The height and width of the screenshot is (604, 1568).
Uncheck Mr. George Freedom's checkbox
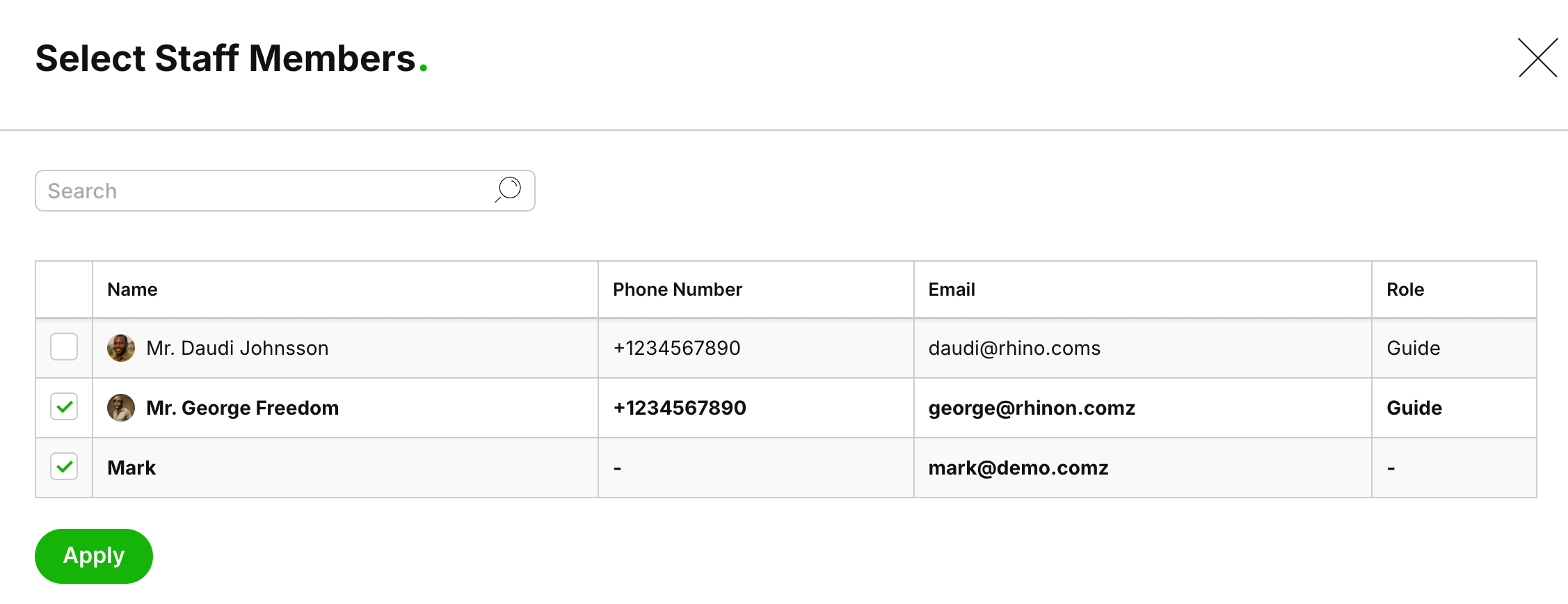[64, 407]
